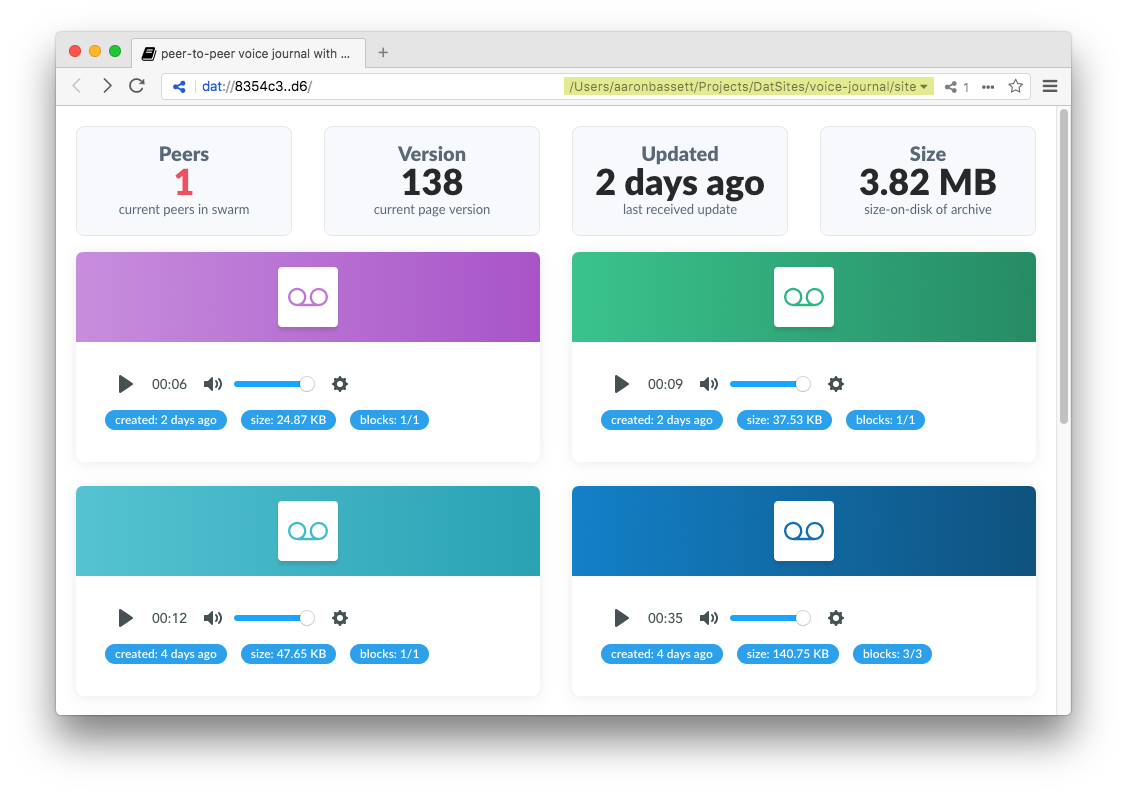Click the 00:09 duration time label

click(x=665, y=384)
